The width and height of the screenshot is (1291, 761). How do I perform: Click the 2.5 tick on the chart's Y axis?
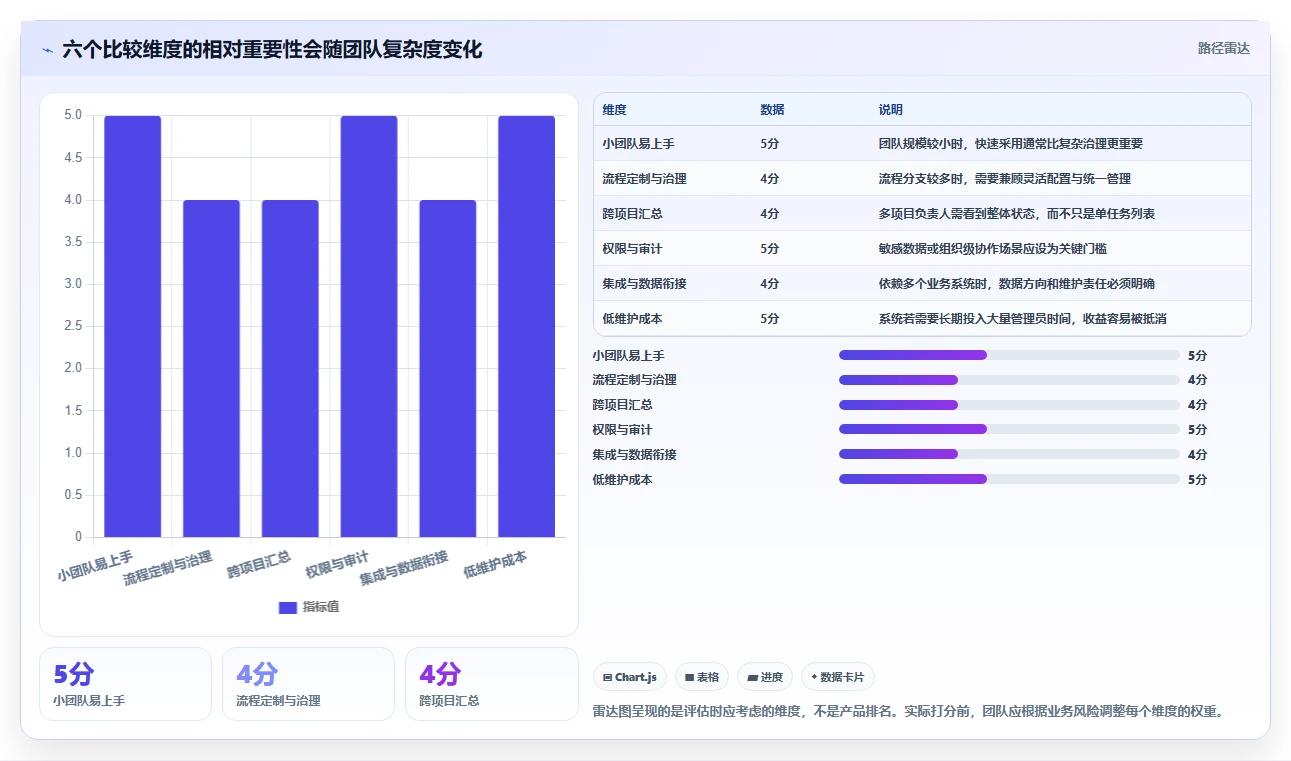coord(73,326)
